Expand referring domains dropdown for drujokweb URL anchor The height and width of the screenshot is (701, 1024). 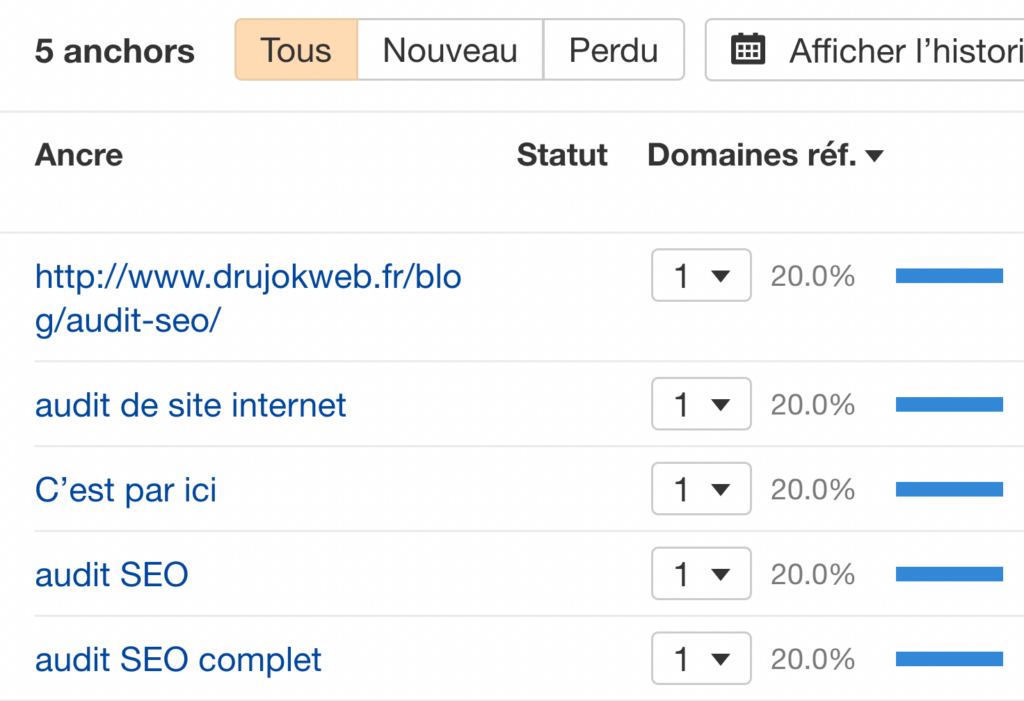pyautogui.click(x=701, y=275)
